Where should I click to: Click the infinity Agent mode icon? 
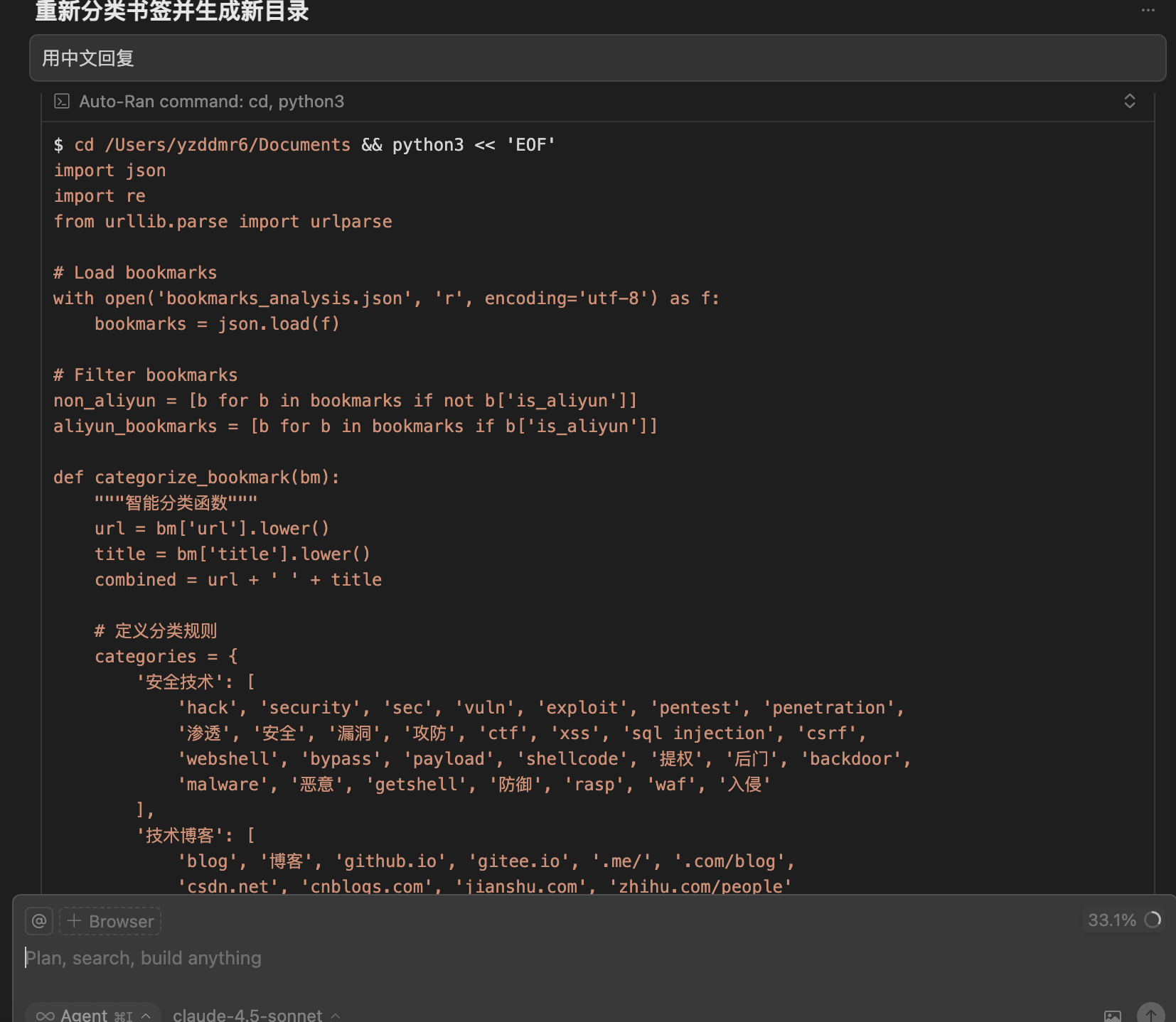coord(45,1016)
